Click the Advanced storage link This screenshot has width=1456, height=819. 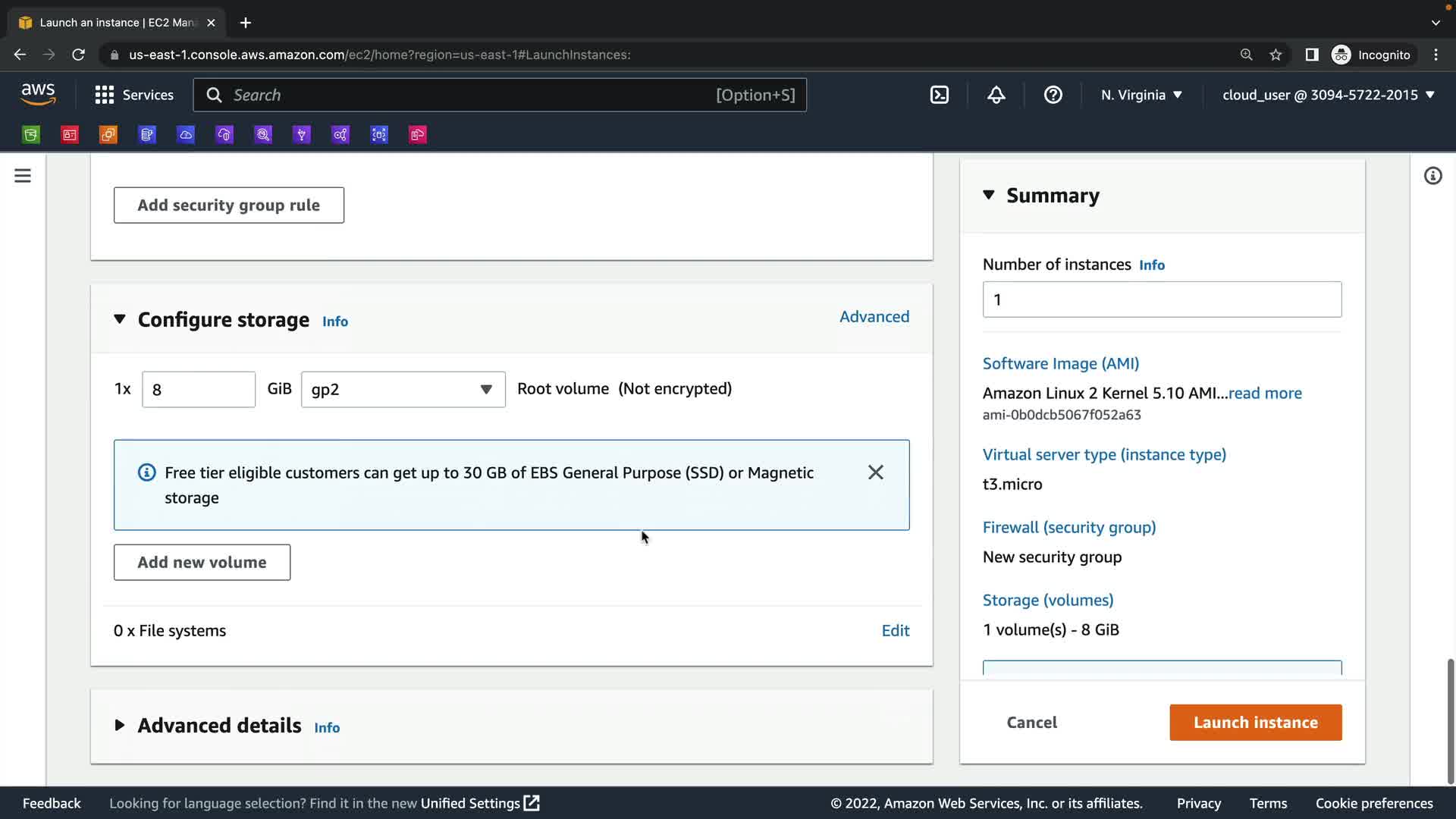click(874, 316)
